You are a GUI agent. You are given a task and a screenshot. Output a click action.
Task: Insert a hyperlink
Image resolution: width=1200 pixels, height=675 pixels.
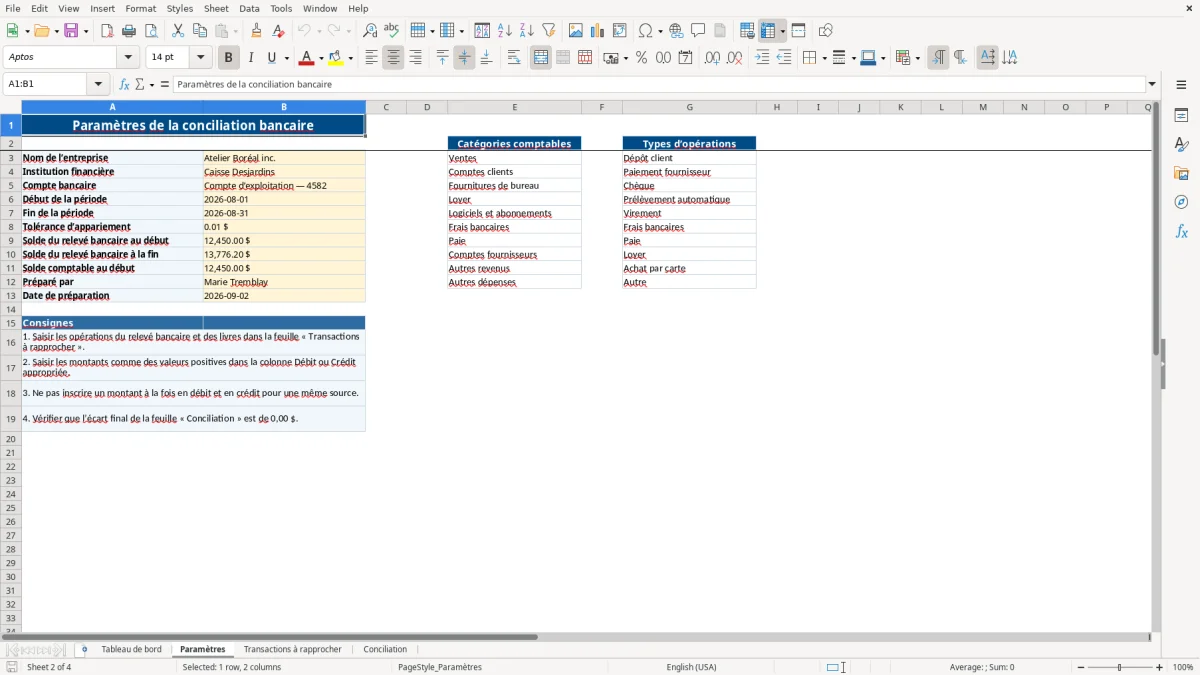coord(676,31)
